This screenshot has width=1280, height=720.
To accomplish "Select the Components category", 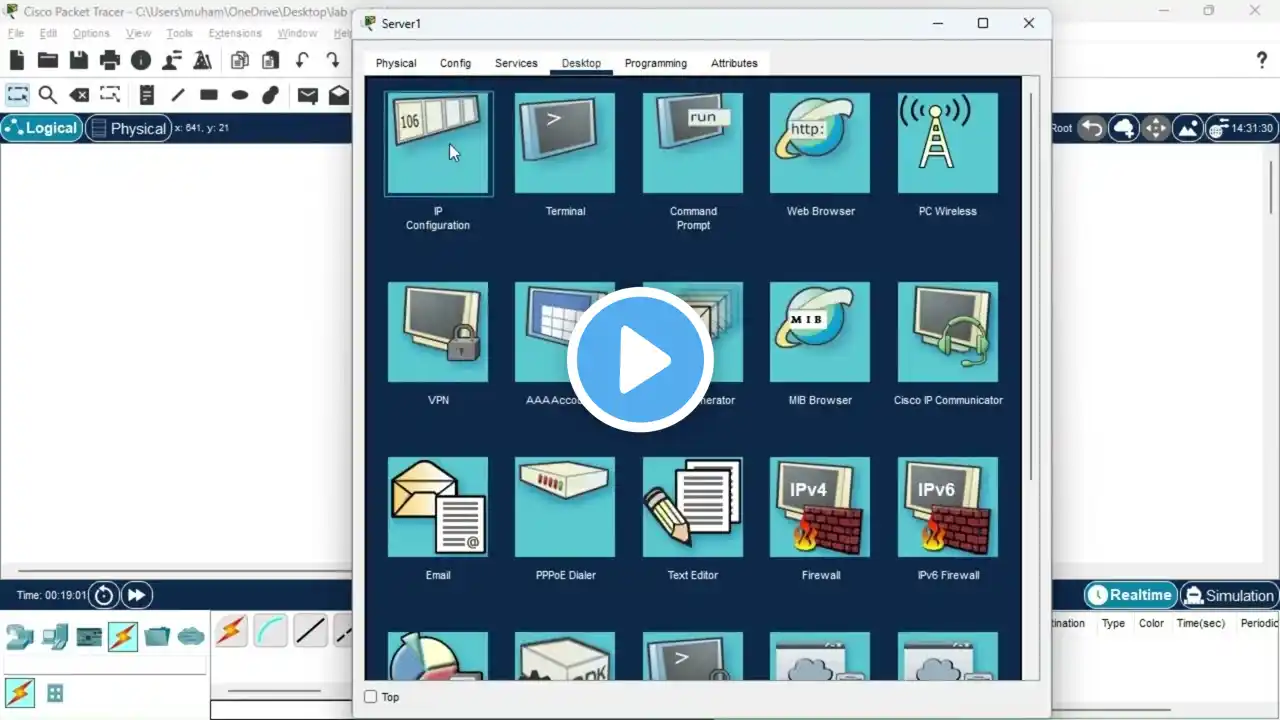I will 89,636.
